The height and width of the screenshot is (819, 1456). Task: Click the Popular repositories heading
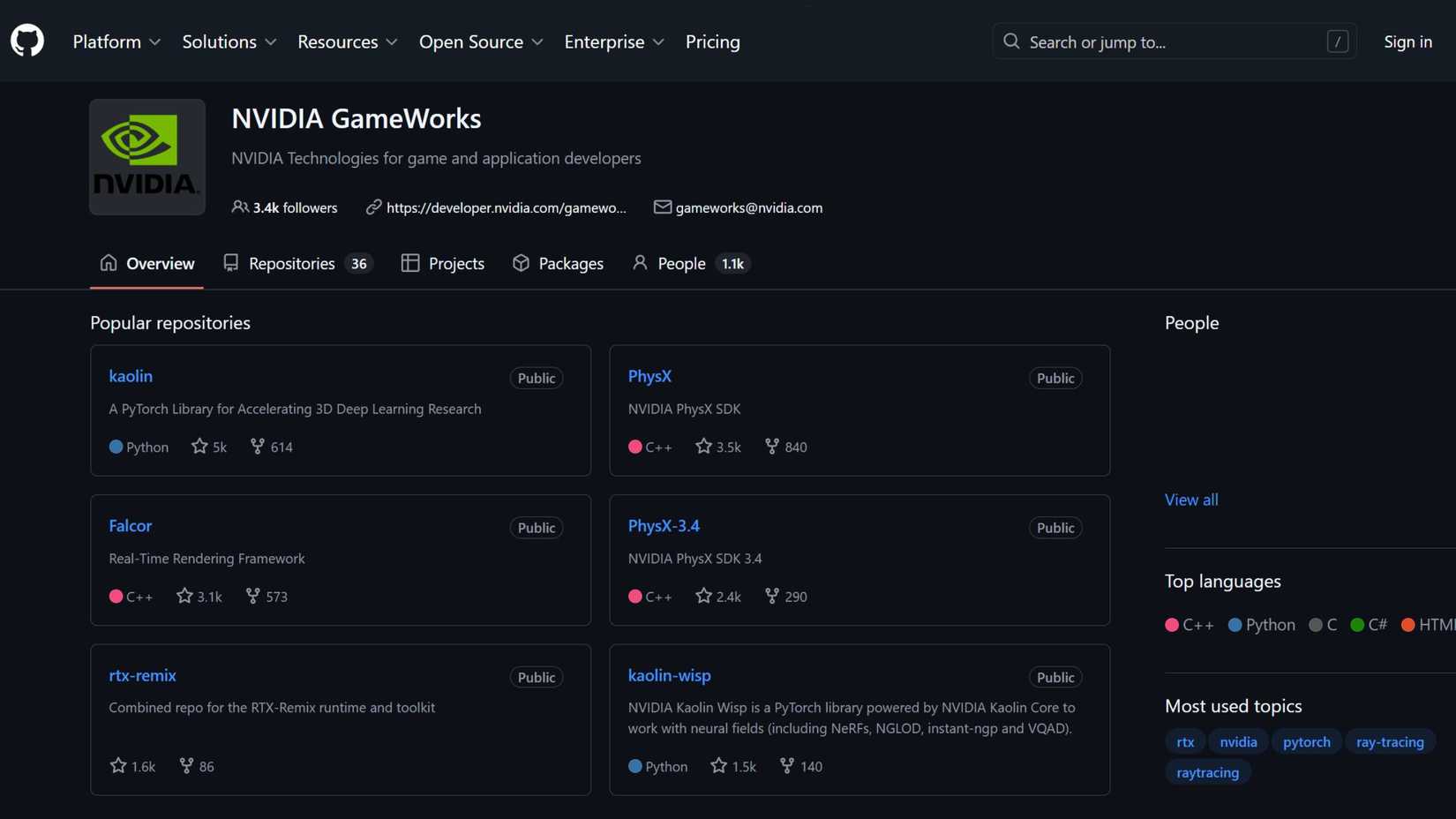click(170, 323)
